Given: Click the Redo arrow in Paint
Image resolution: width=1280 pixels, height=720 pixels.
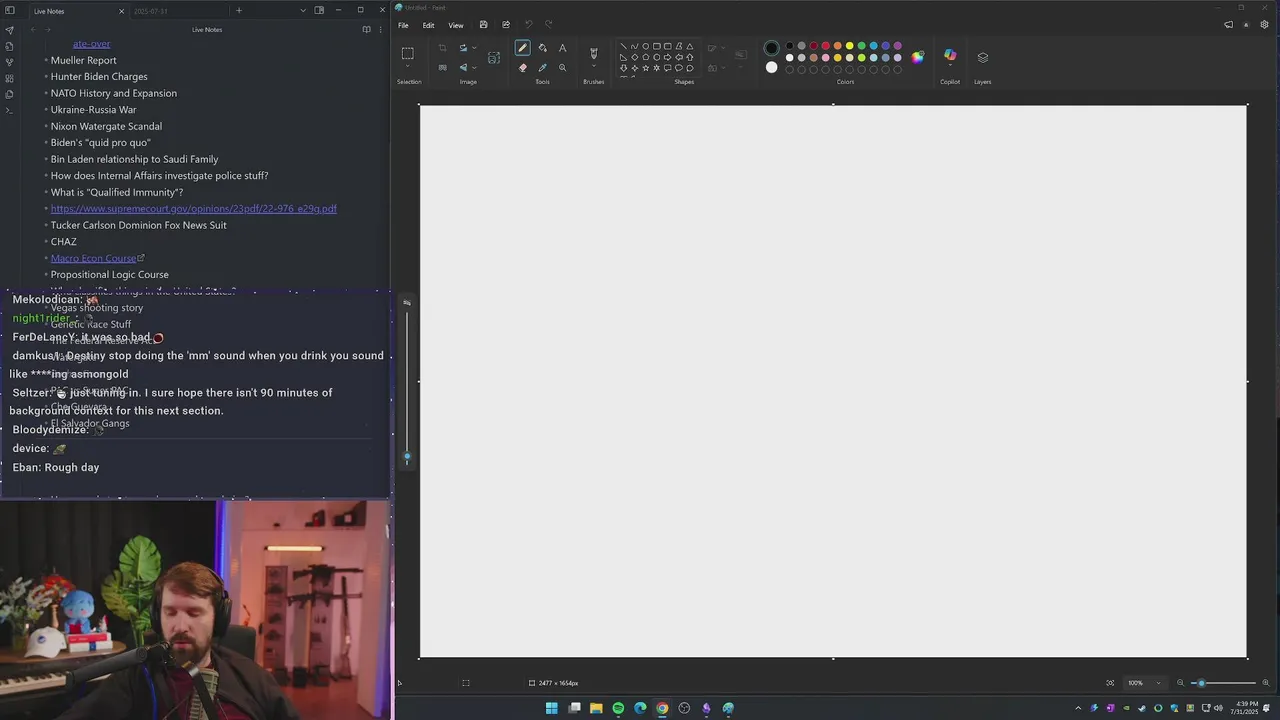Looking at the screenshot, I should click(x=548, y=25).
